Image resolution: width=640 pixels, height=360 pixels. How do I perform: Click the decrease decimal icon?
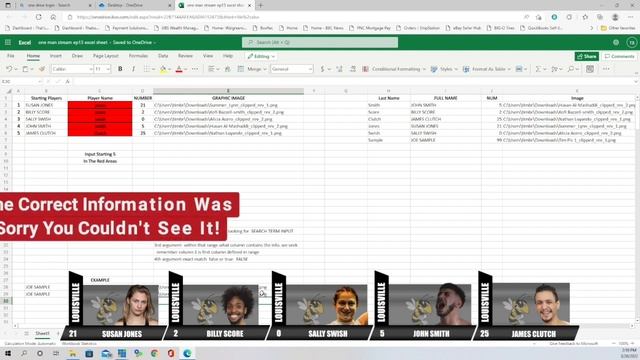[353, 69]
